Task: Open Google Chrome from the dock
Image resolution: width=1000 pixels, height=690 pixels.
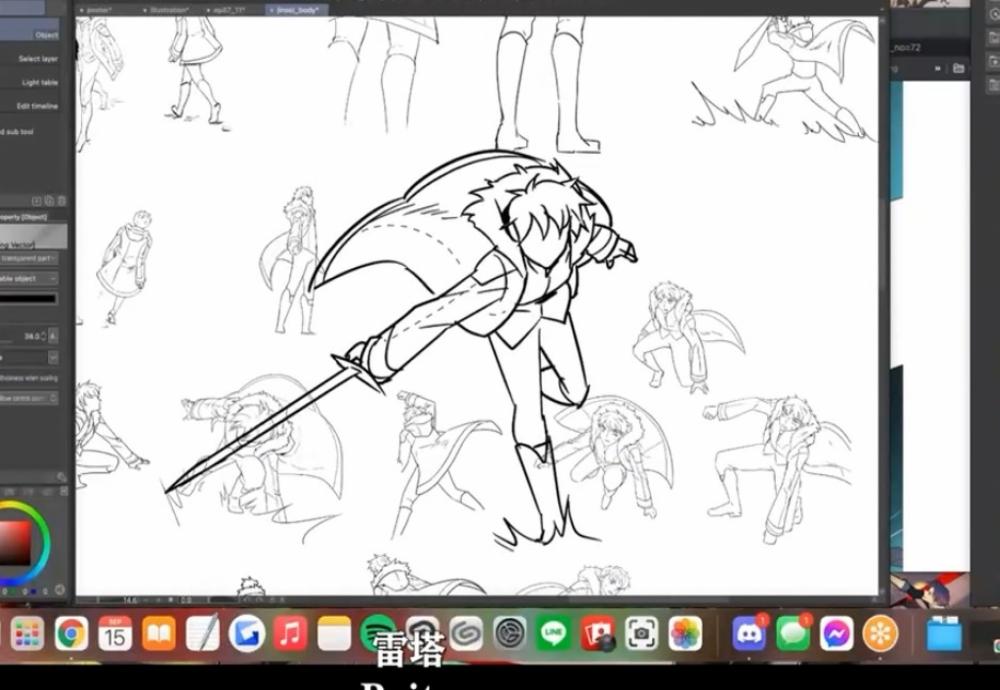Action: click(x=71, y=633)
